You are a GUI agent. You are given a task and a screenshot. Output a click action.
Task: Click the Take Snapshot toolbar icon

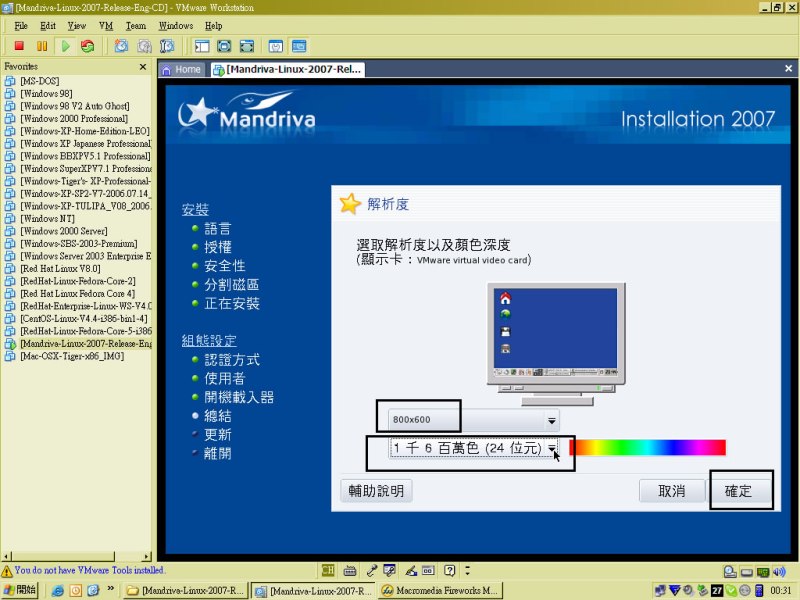(121, 46)
